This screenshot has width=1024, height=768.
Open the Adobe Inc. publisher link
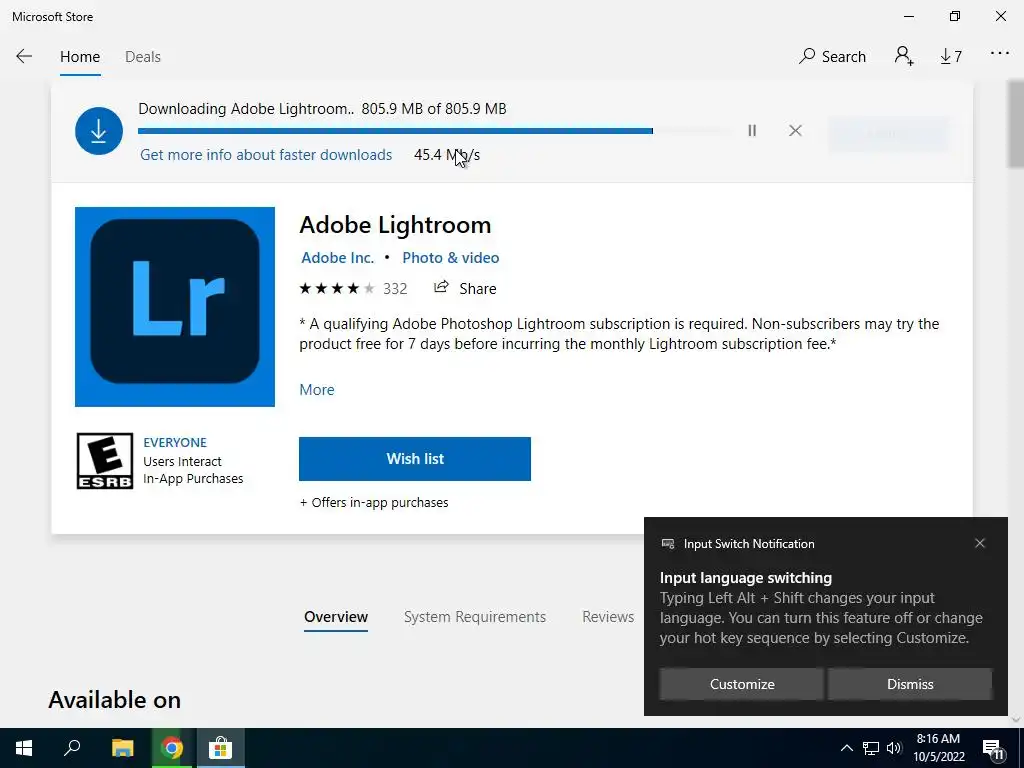pos(338,258)
